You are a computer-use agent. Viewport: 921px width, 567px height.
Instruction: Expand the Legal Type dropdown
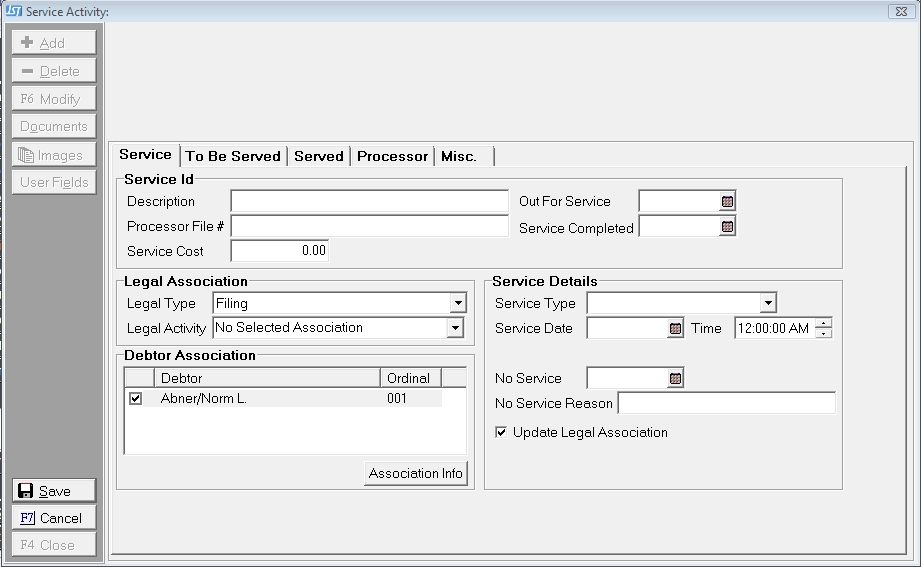[x=457, y=303]
